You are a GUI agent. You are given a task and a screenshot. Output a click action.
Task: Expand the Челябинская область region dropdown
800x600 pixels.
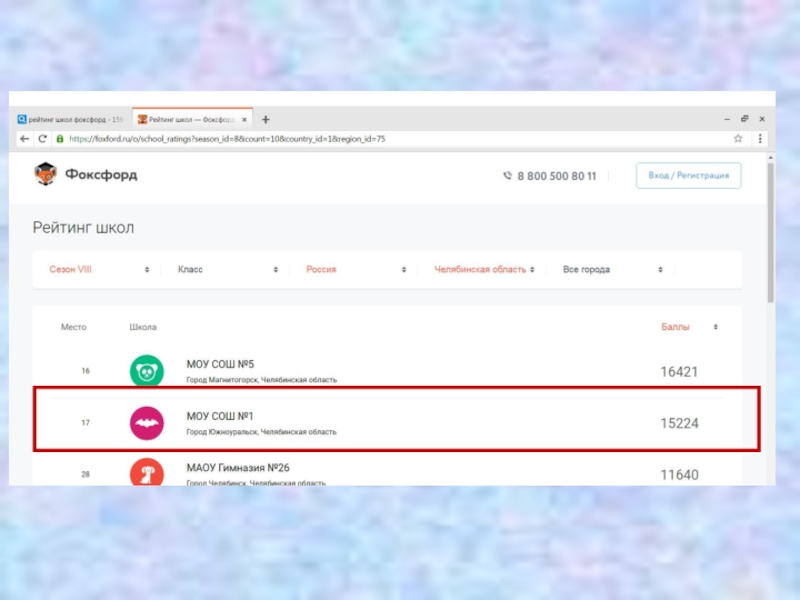pyautogui.click(x=485, y=270)
